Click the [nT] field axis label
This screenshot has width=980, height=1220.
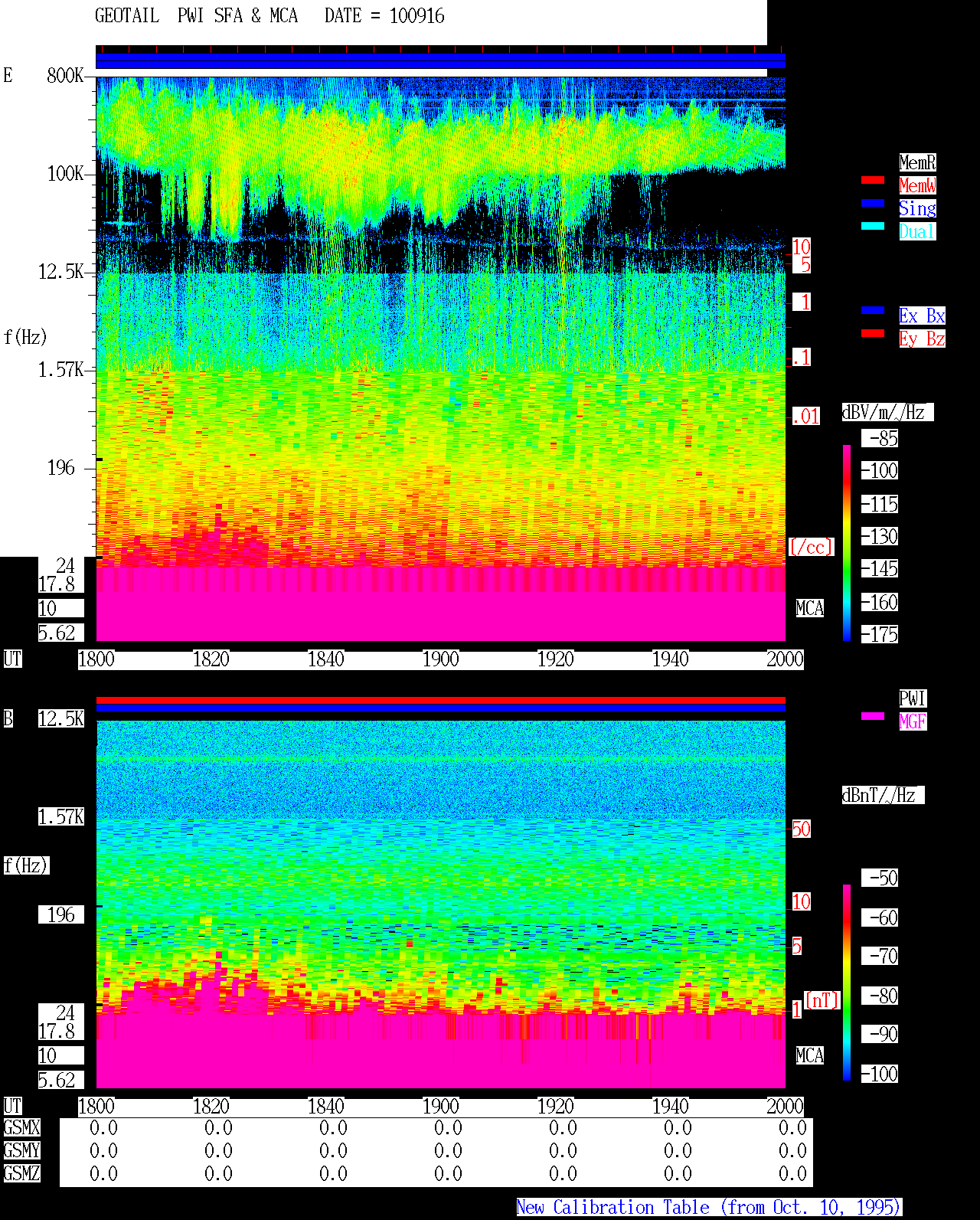pos(822,1000)
